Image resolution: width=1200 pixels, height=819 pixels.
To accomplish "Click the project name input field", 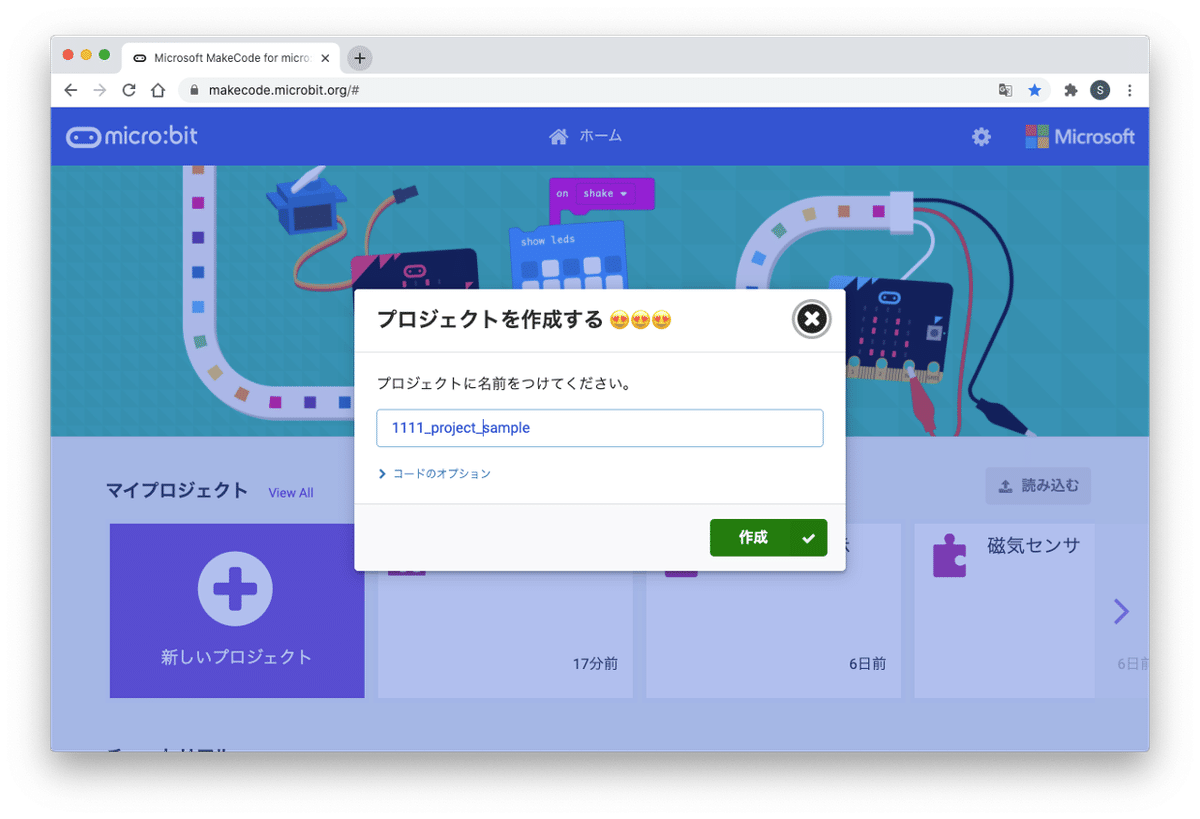I will [x=600, y=428].
